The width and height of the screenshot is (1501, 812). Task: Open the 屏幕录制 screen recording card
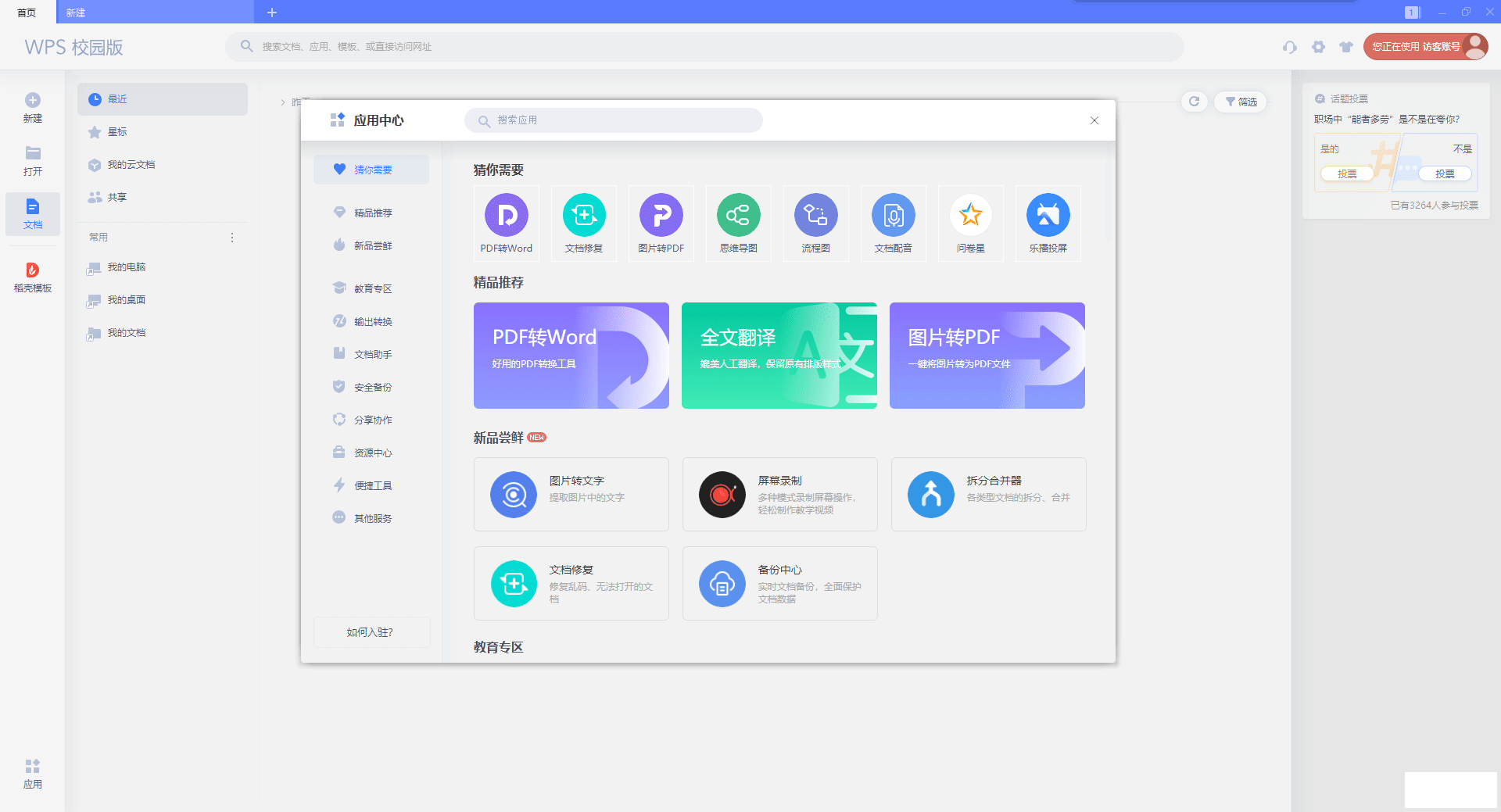[779, 494]
